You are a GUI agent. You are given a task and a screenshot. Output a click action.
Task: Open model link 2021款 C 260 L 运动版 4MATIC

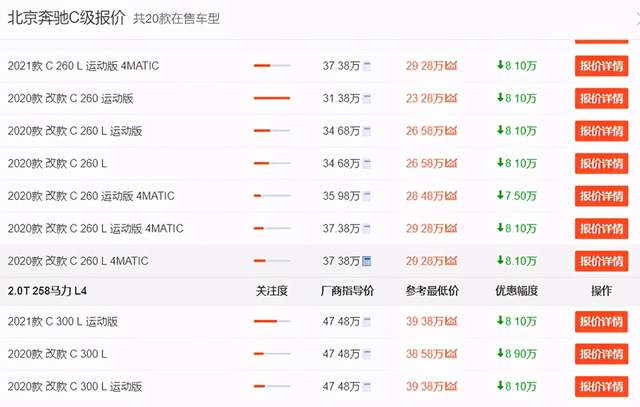point(83,66)
